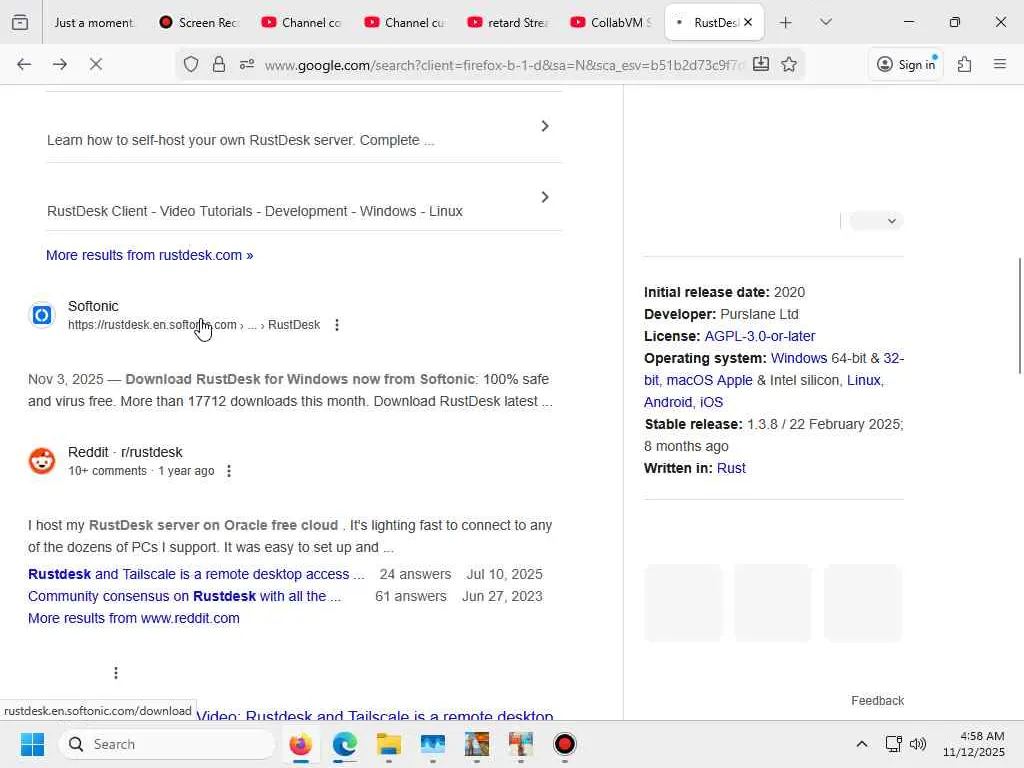
Task: Open tracking protection shield icon
Action: 191,64
